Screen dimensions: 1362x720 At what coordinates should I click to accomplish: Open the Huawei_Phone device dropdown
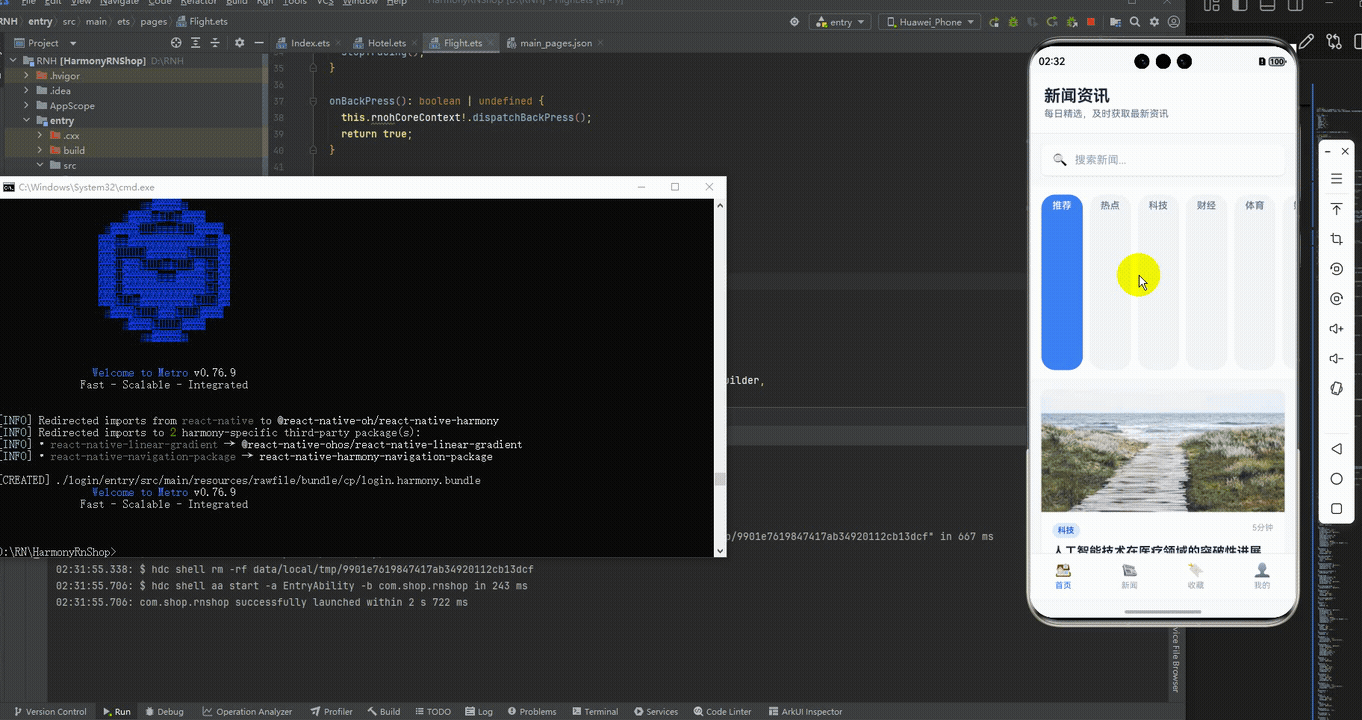[x=929, y=22]
